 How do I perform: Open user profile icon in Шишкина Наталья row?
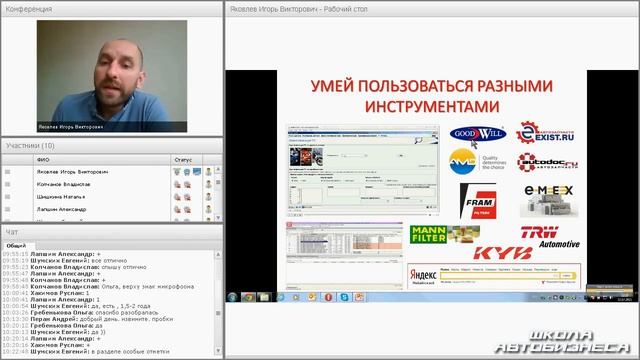pyautogui.click(x=209, y=197)
